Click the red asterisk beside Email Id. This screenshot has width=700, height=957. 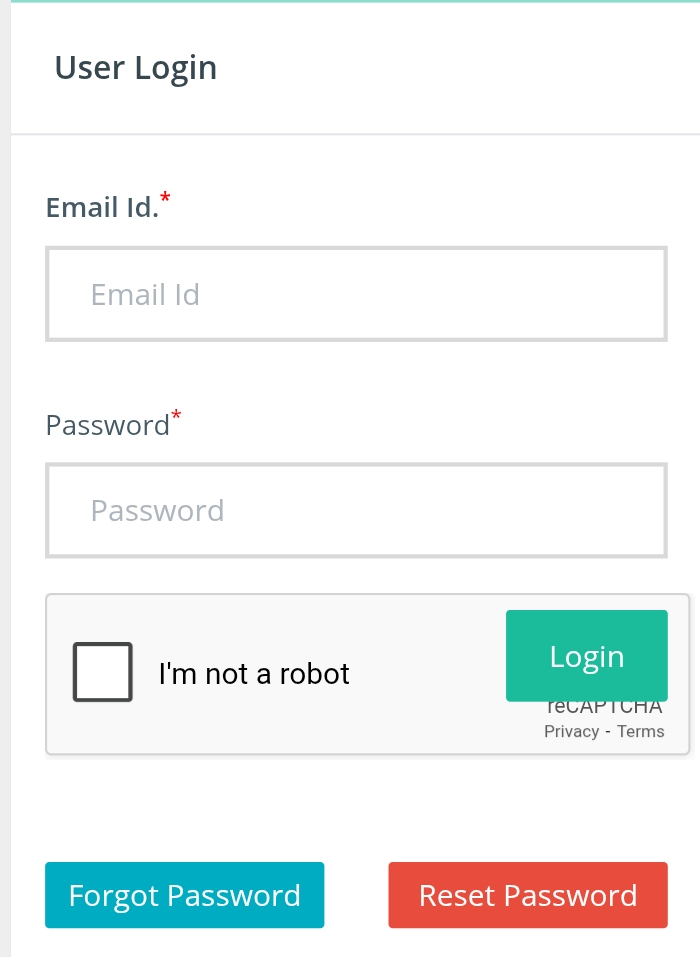tap(165, 198)
